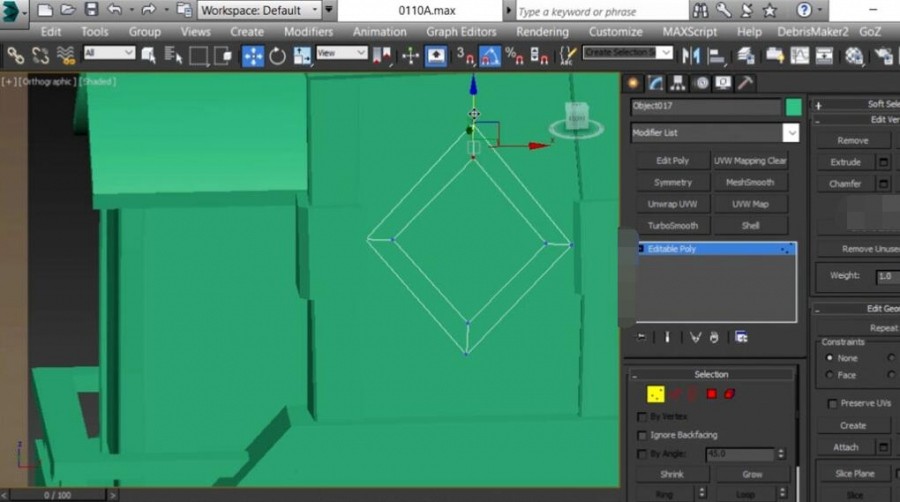
Task: Open the Curve Editor icon
Action: [x=800, y=56]
